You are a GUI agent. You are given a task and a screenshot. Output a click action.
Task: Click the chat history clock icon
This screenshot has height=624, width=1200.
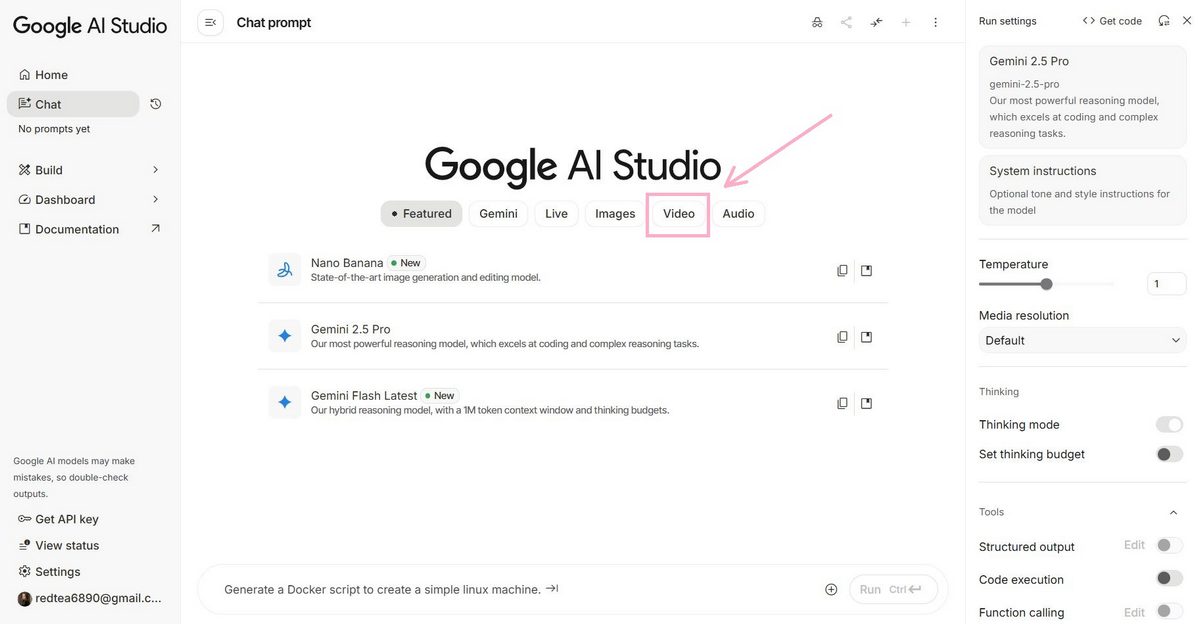(156, 104)
